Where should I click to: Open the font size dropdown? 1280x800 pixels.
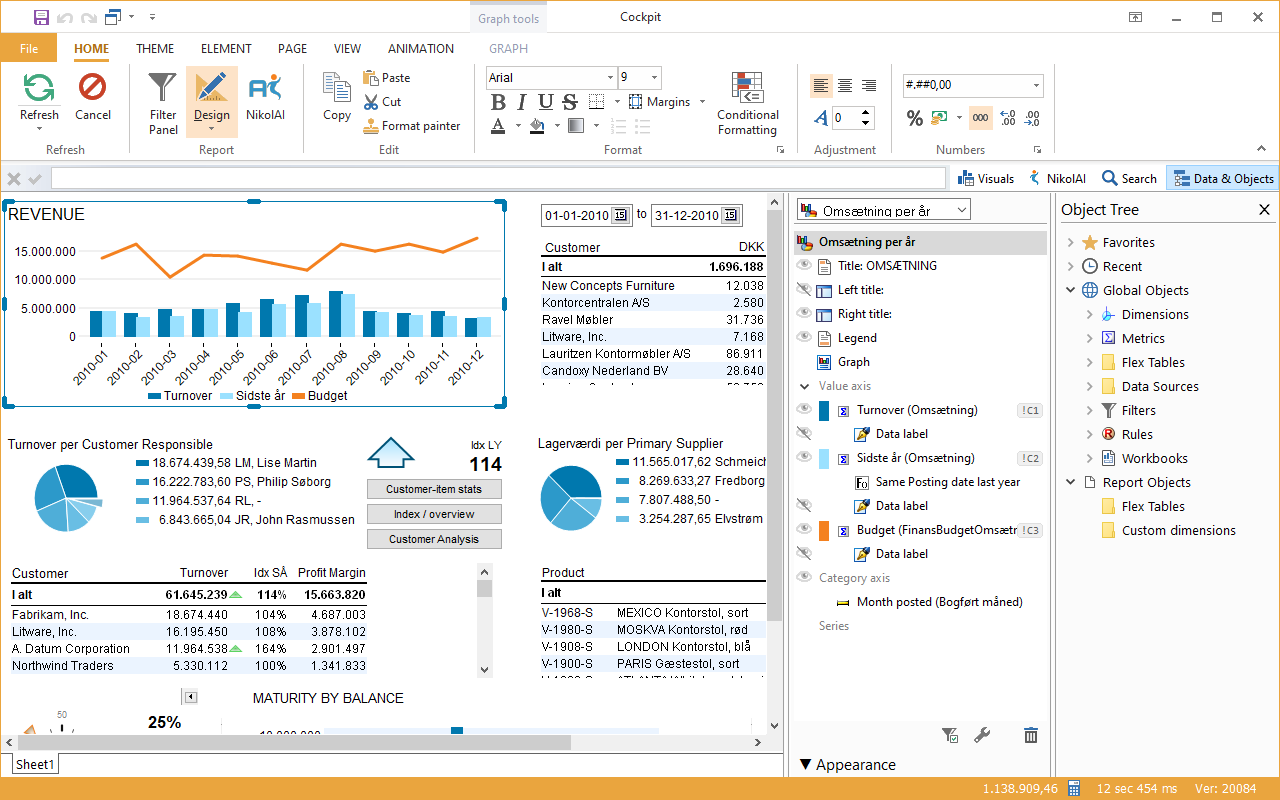pos(654,78)
